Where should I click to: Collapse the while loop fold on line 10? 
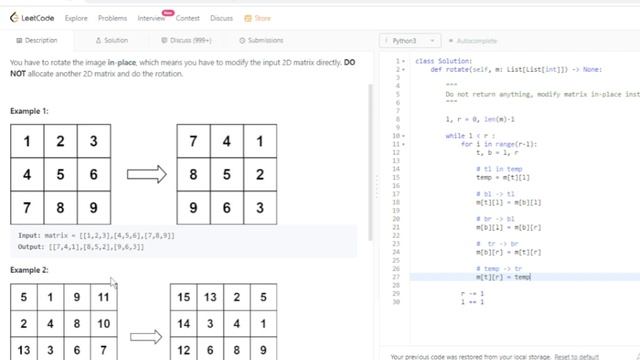(x=404, y=136)
